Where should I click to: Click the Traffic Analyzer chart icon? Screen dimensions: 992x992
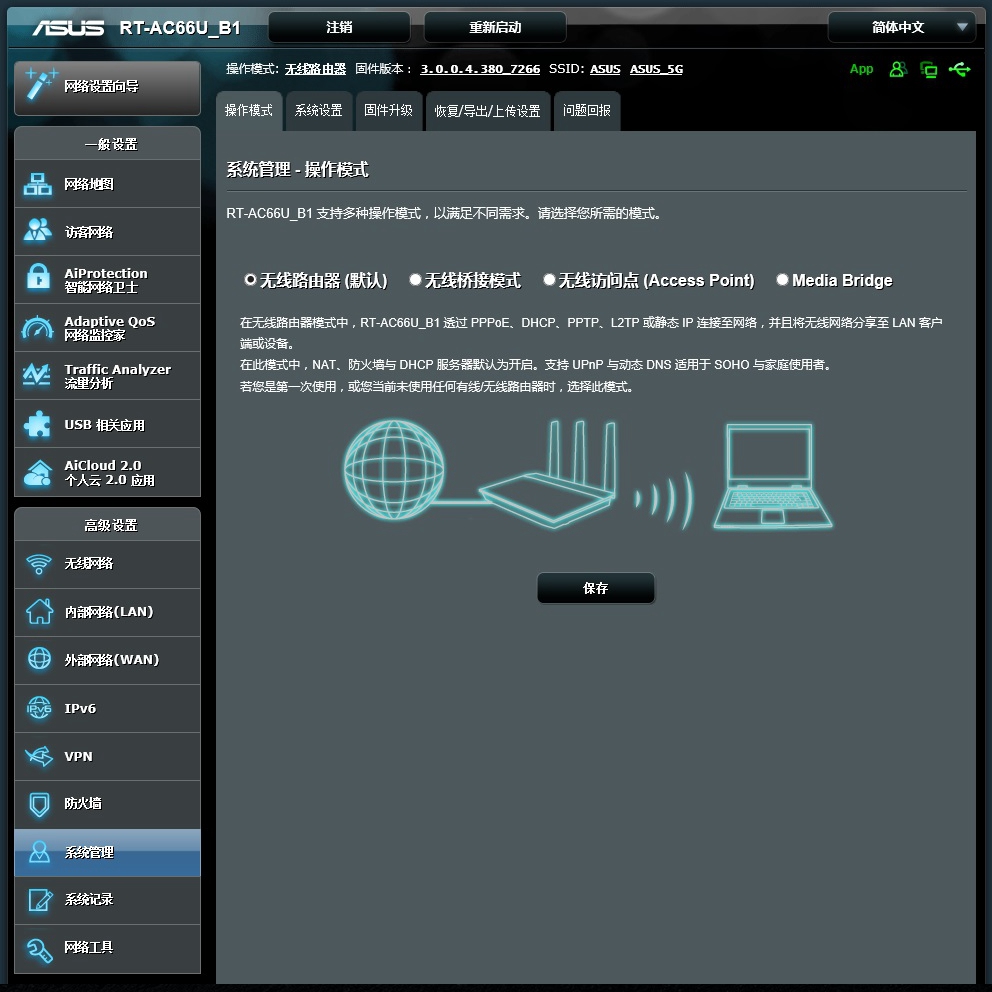(x=38, y=376)
